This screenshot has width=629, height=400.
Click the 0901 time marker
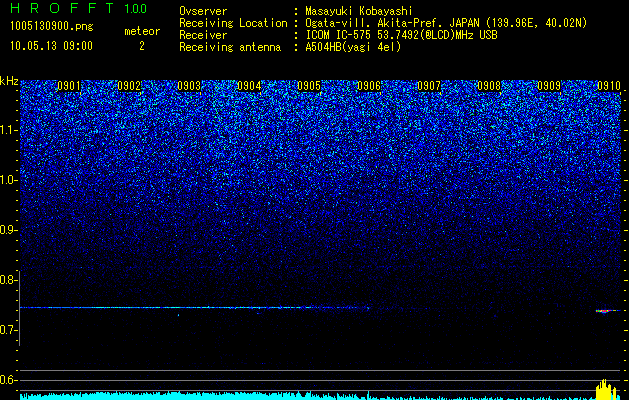pyautogui.click(x=69, y=86)
